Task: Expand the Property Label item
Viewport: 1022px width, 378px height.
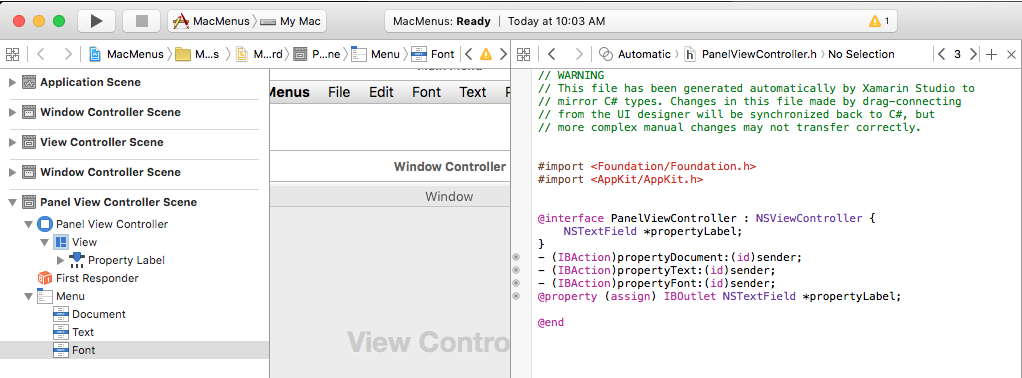Action: [61, 260]
